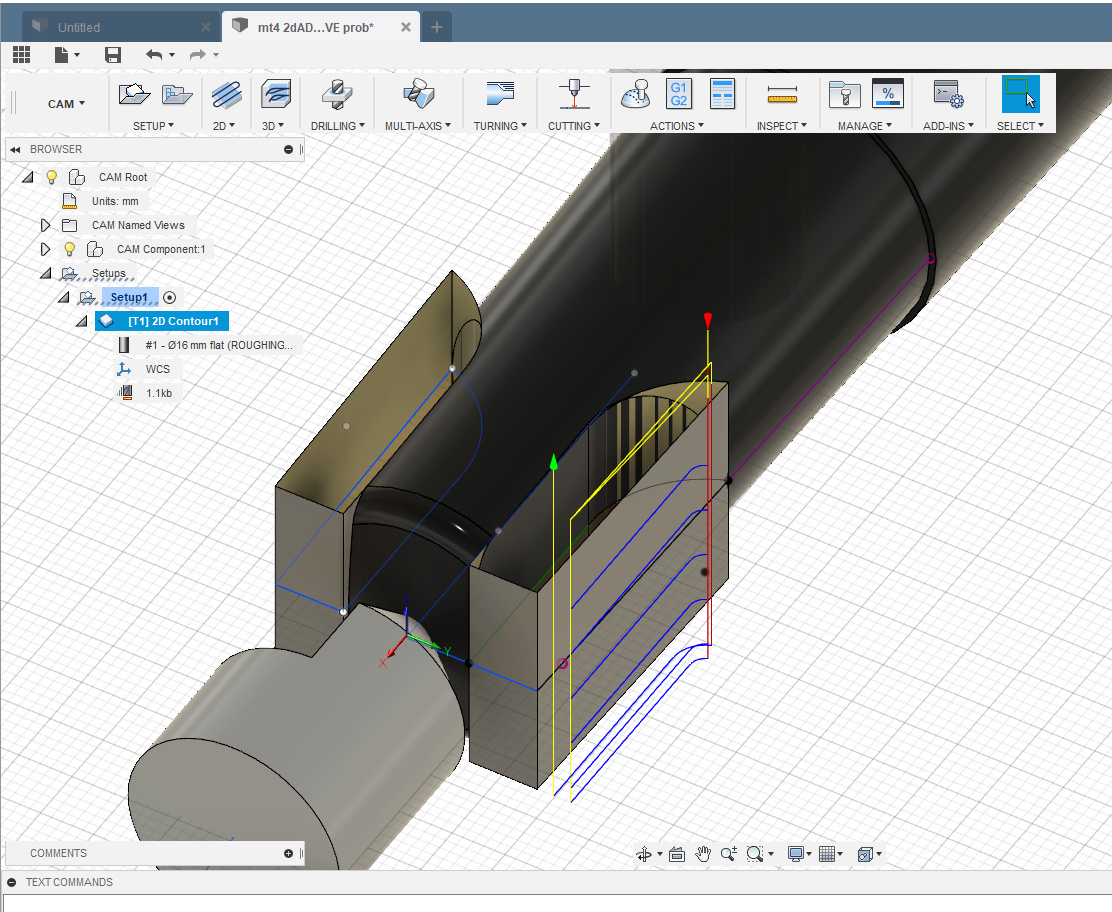This screenshot has height=912, width=1112.
Task: Click the Drilling toolbar icon
Action: pos(337,96)
